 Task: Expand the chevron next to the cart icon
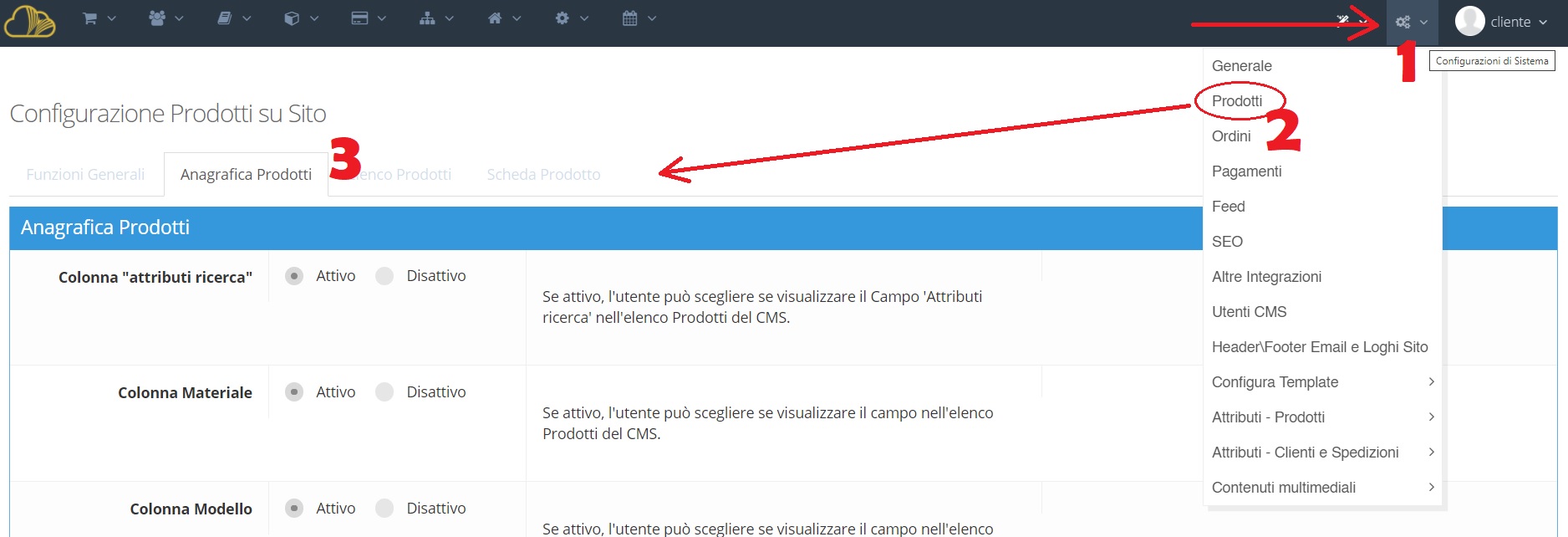tap(112, 18)
